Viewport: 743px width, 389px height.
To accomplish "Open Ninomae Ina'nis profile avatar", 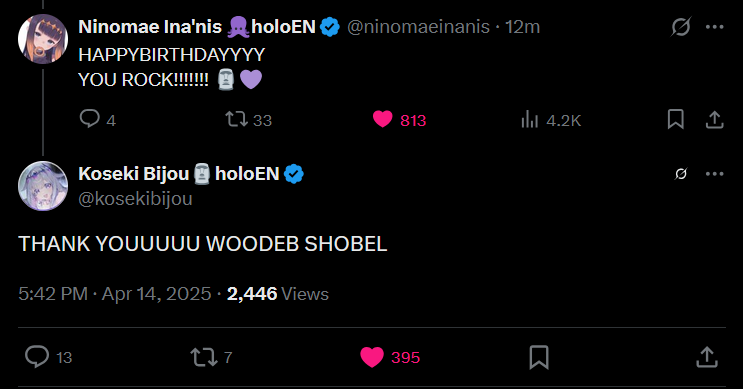I will tap(43, 39).
